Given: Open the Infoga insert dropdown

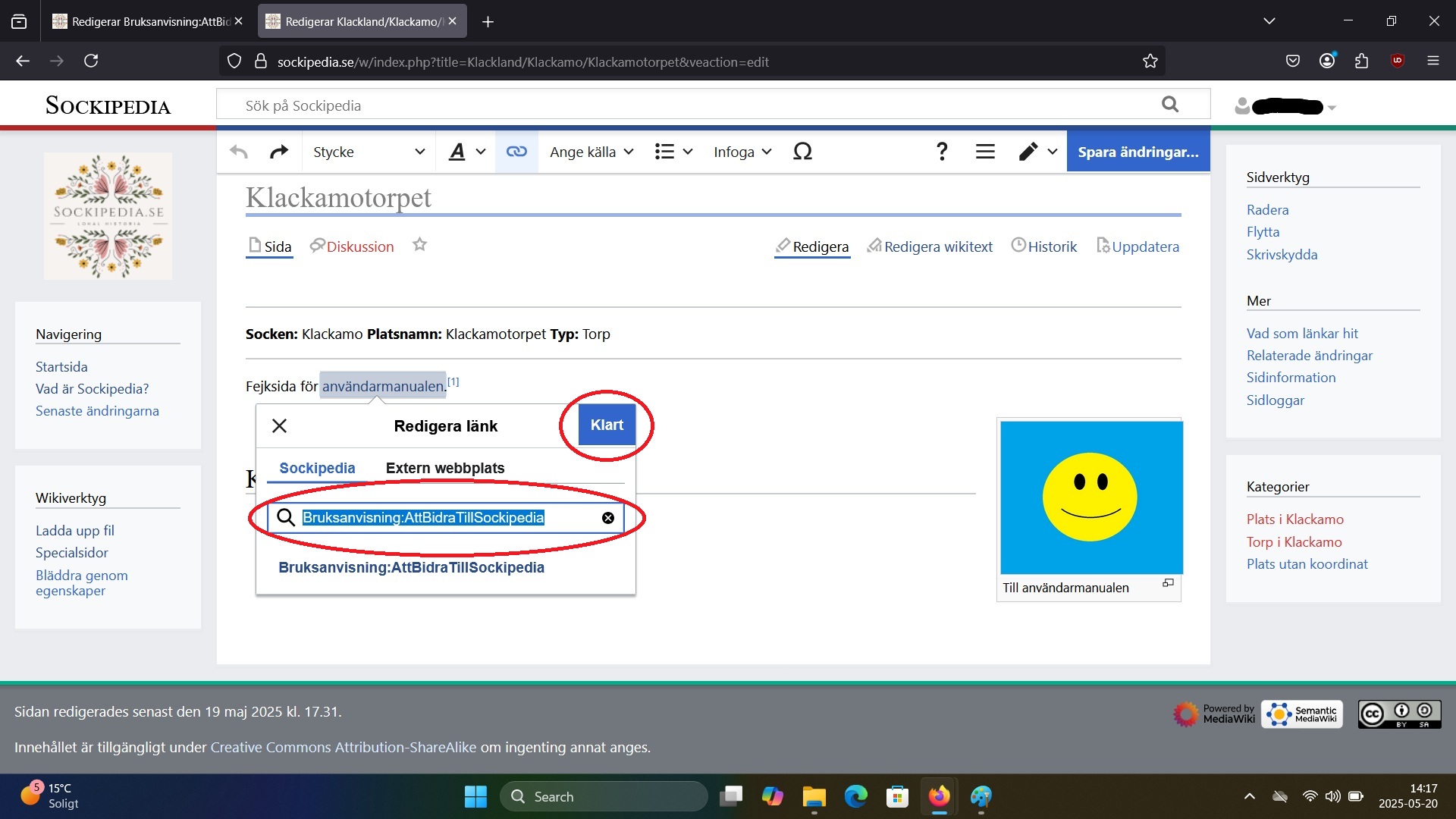Looking at the screenshot, I should (x=742, y=152).
